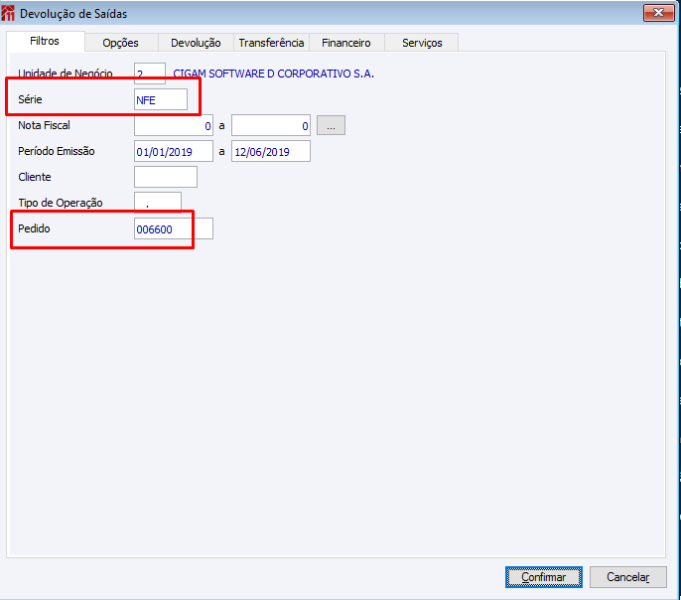
Task: Click the Período Emissão start date 01/01/2019
Action: click(x=174, y=151)
